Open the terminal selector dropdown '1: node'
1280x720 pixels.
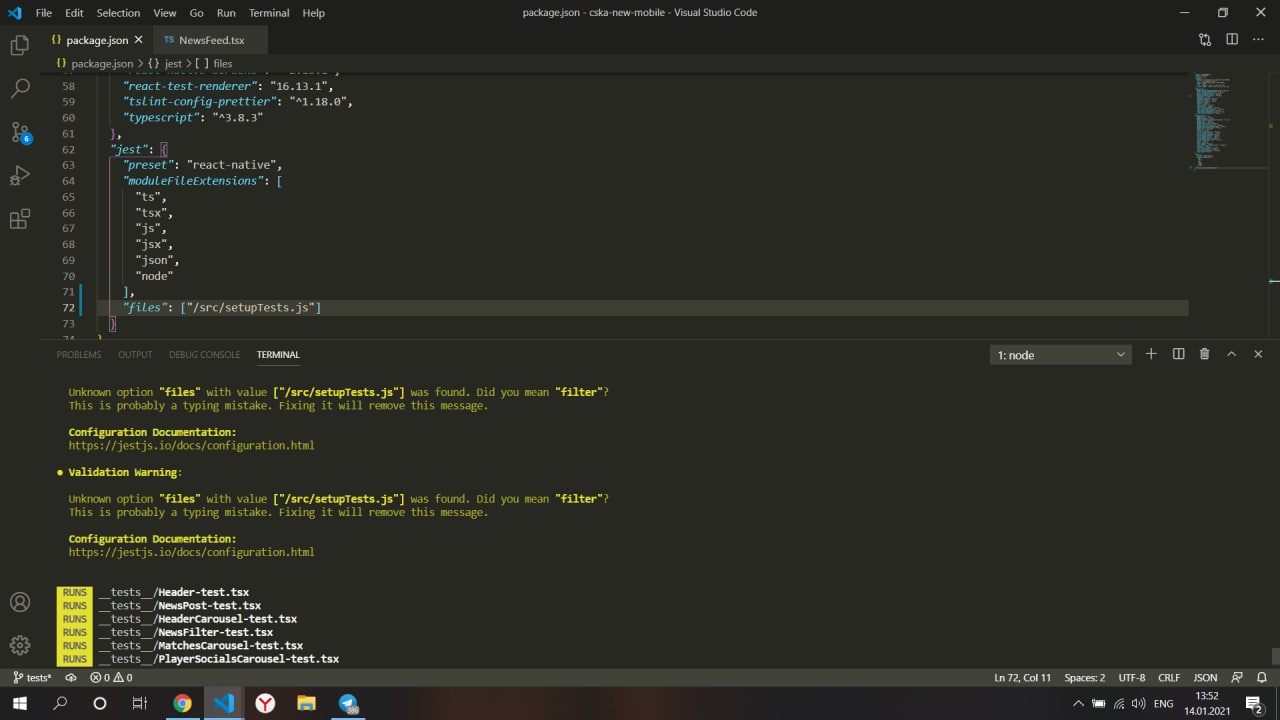[1061, 354]
